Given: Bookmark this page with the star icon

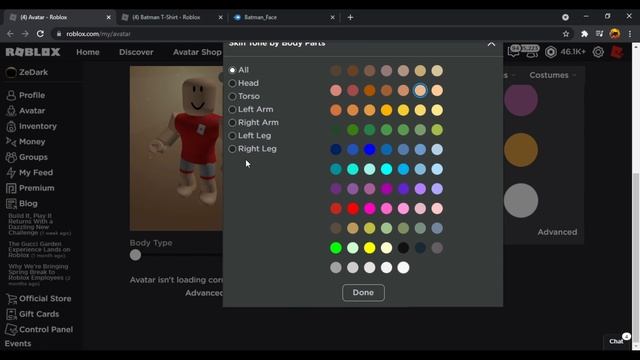Looking at the screenshot, I should click(566, 34).
